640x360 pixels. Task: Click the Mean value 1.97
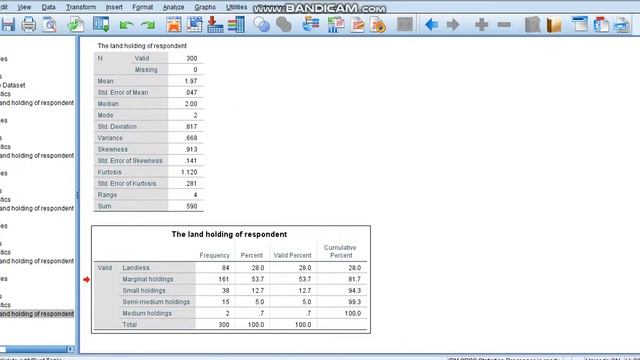click(191, 81)
